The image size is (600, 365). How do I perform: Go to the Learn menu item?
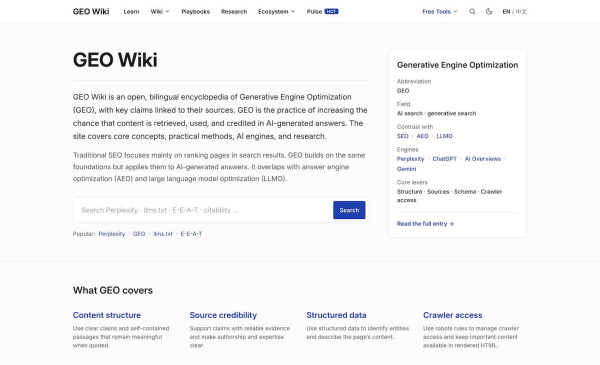(131, 11)
